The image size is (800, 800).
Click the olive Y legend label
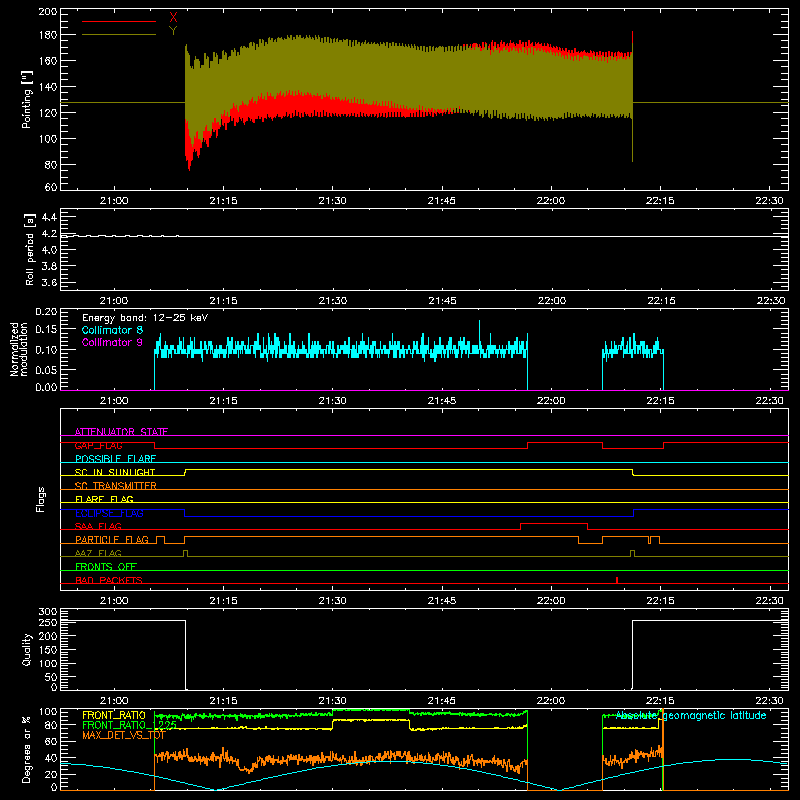click(x=173, y=31)
